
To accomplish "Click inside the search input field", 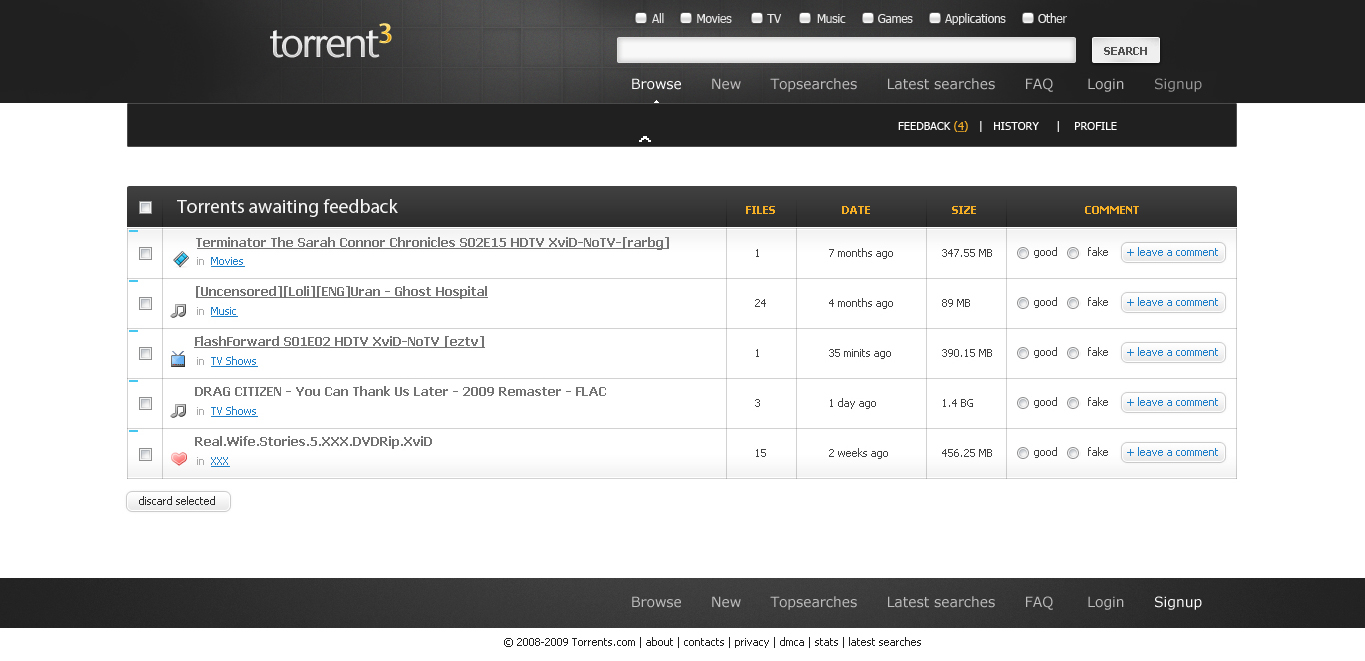I will (x=845, y=49).
